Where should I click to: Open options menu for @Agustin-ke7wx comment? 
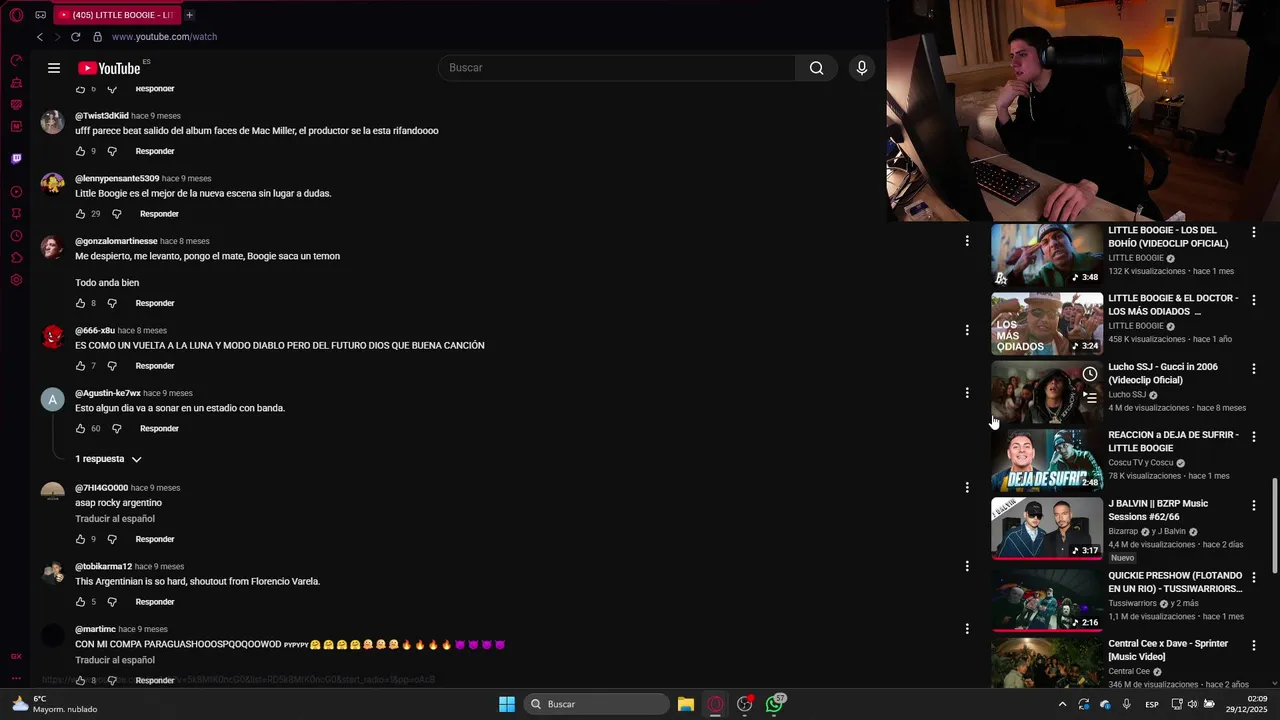967,393
